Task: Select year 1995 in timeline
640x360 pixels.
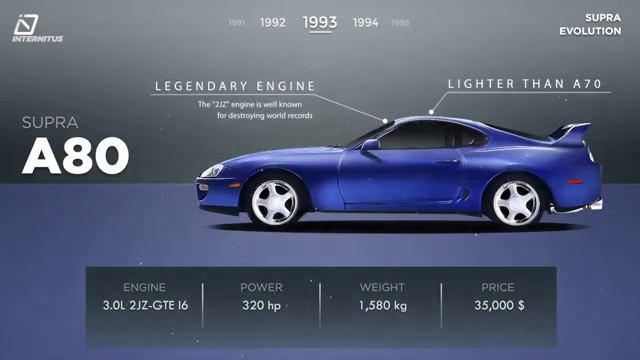Action: 400,22
